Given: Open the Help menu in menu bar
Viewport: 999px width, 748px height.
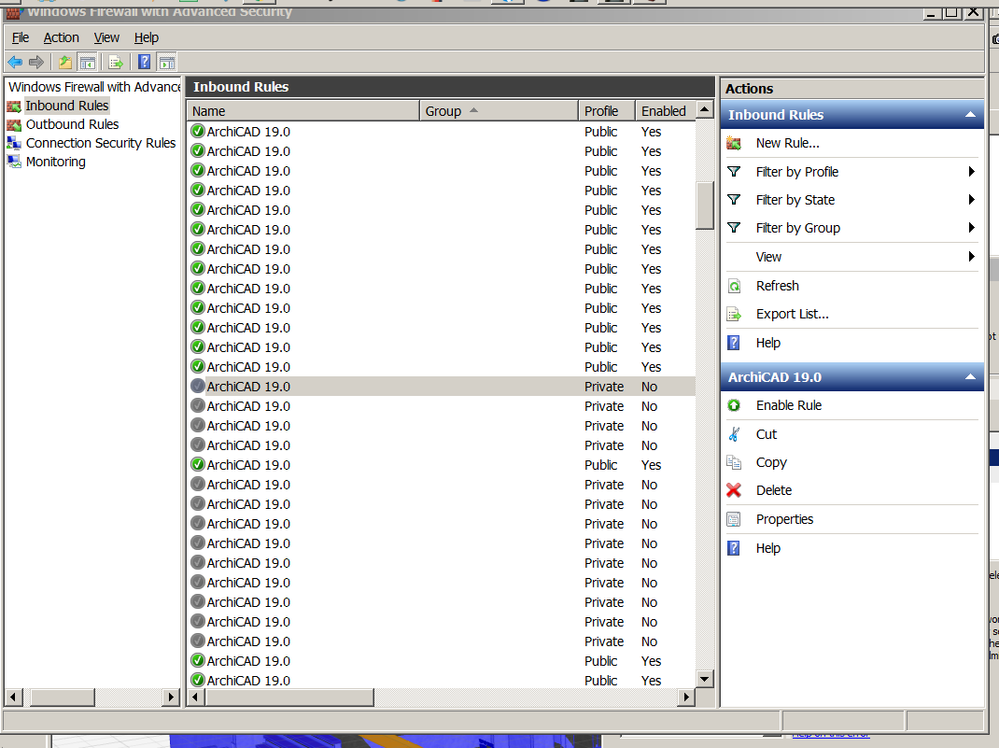Looking at the screenshot, I should pos(146,38).
